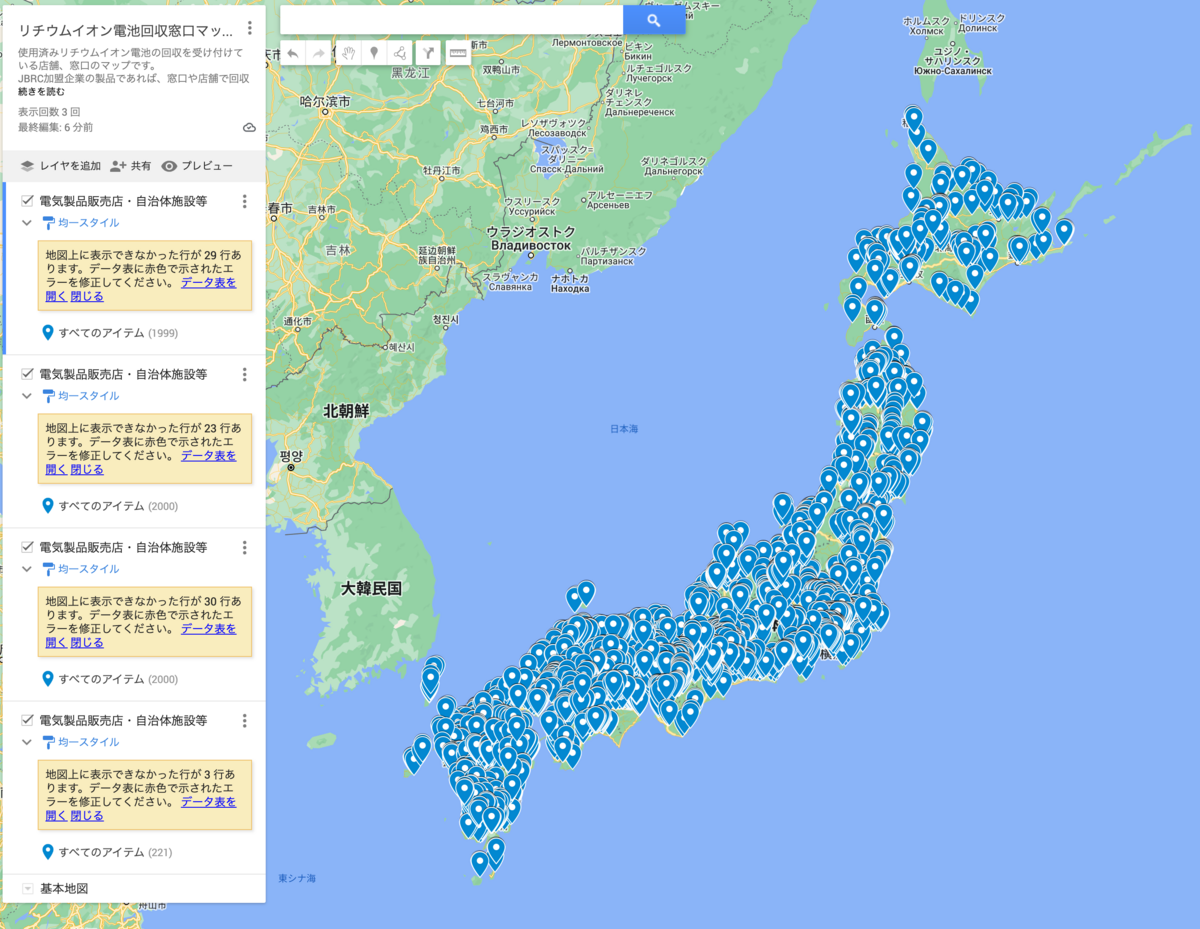Select the add directions tool
Screen dimensions: 1200x929
point(428,53)
